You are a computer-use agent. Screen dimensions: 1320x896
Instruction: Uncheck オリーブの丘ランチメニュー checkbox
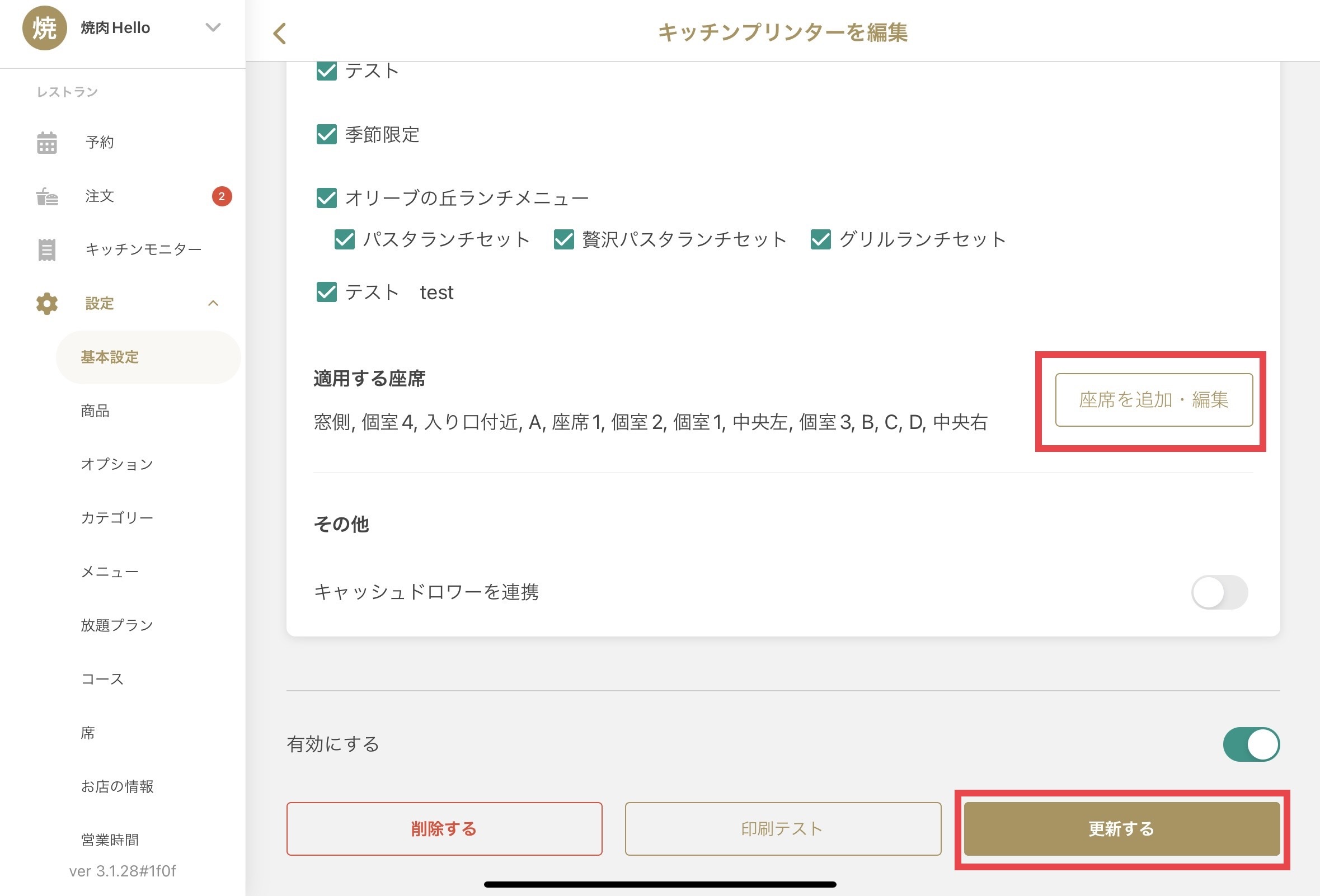(327, 198)
